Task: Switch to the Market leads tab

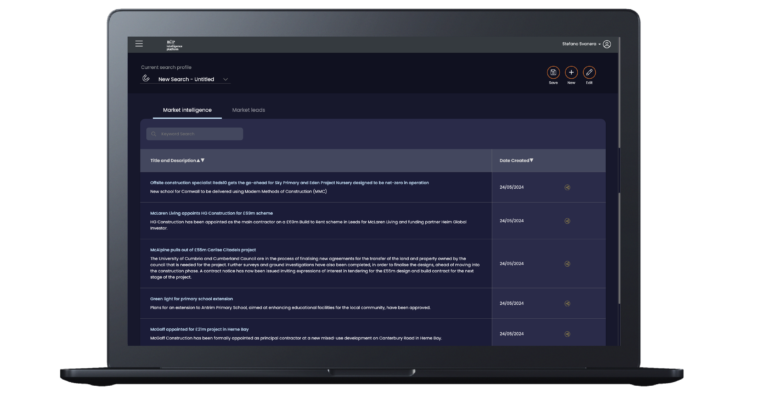Action: (248, 110)
